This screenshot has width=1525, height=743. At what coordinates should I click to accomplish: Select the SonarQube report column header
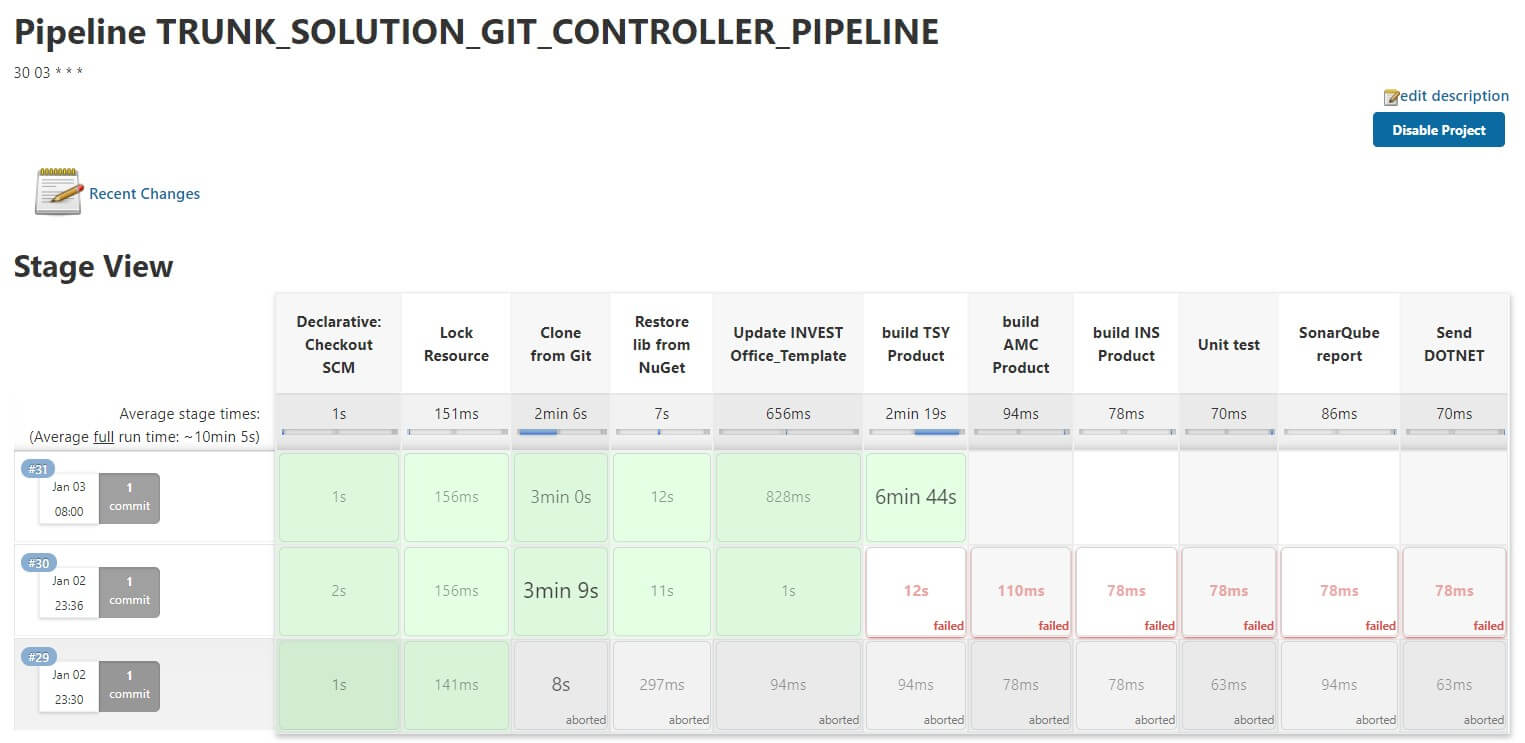1339,344
